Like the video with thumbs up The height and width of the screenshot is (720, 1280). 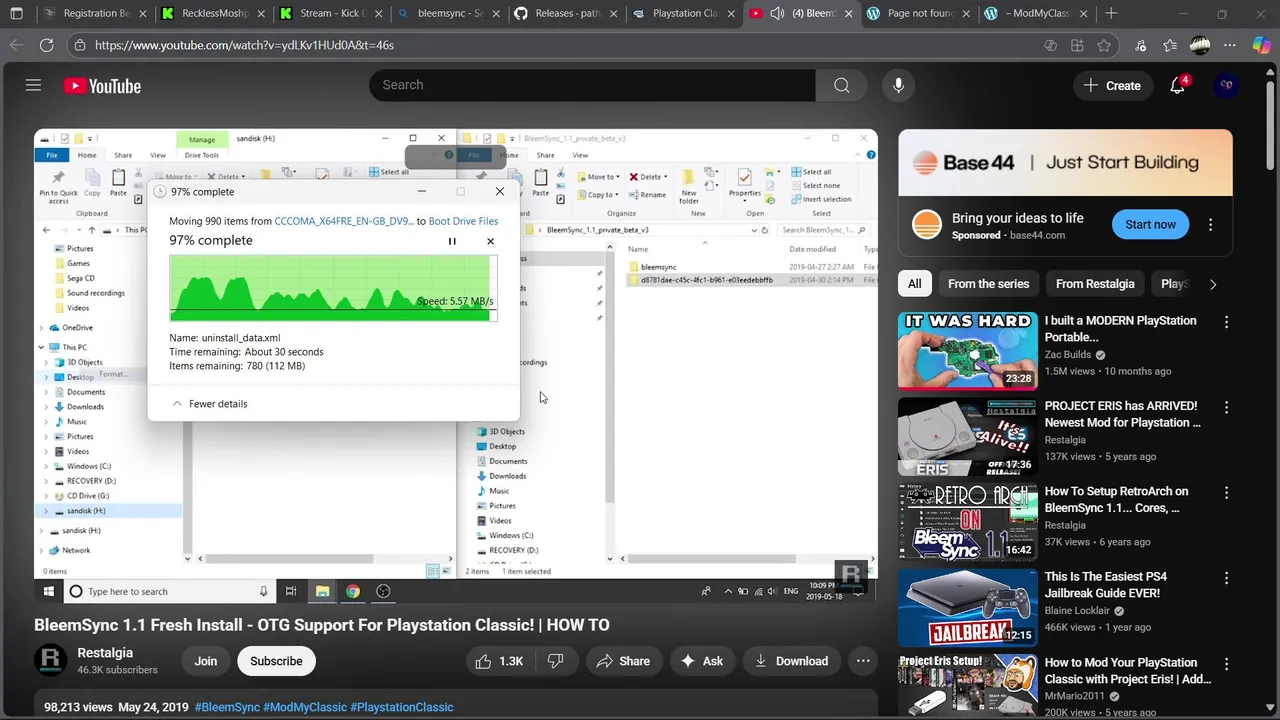click(500, 661)
